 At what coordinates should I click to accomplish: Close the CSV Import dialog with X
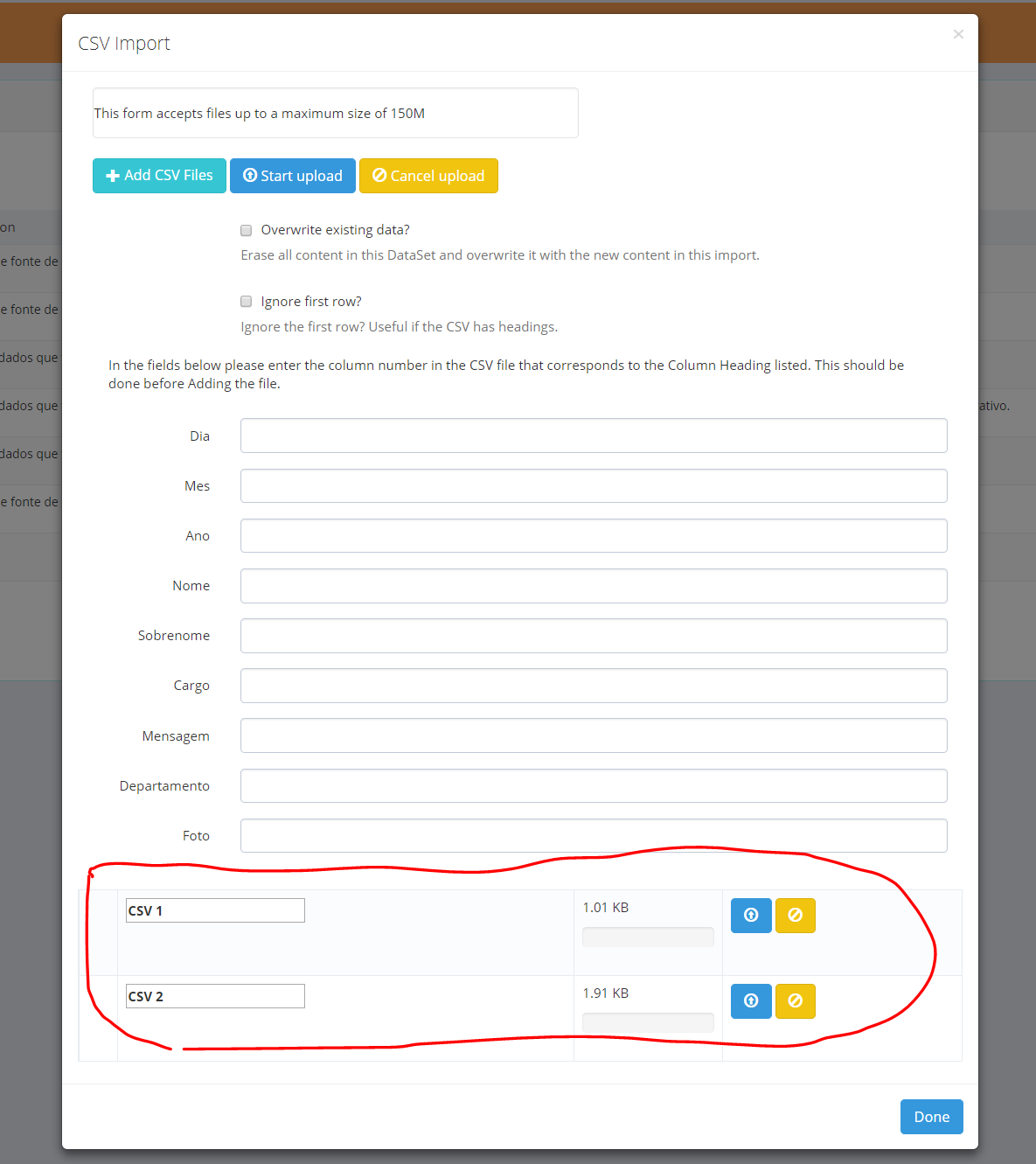point(958,34)
